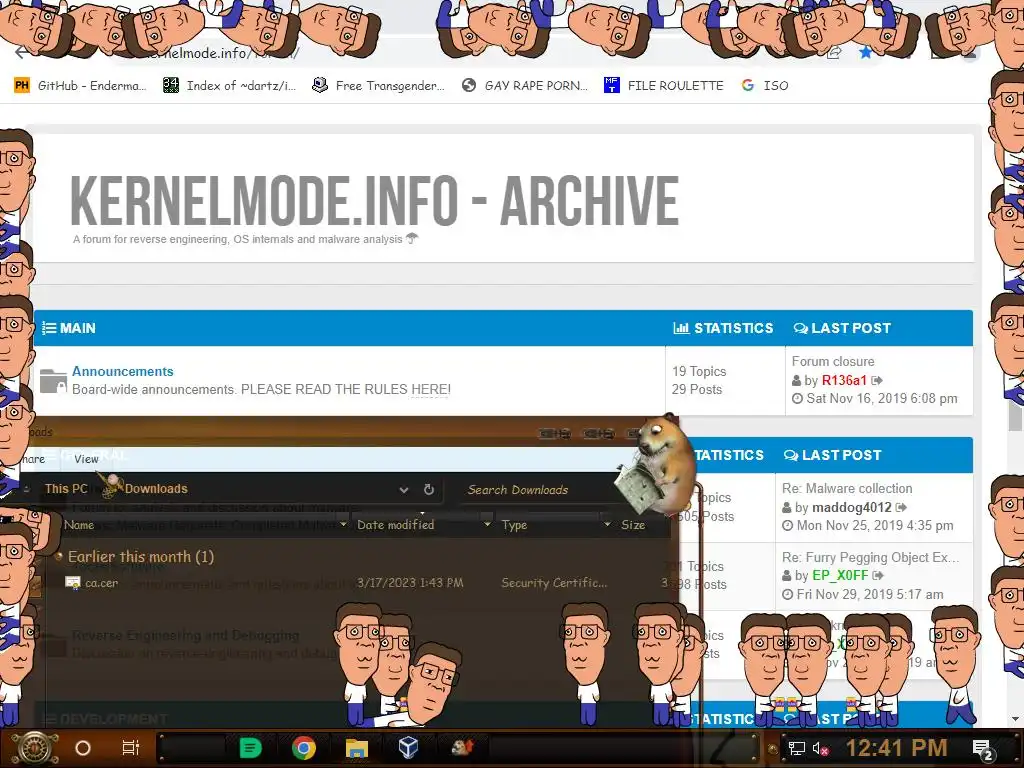Click the 'Fri Nov 29, 2019 5:17 am' timestamp
Image resolution: width=1024 pixels, height=768 pixels.
click(x=869, y=594)
